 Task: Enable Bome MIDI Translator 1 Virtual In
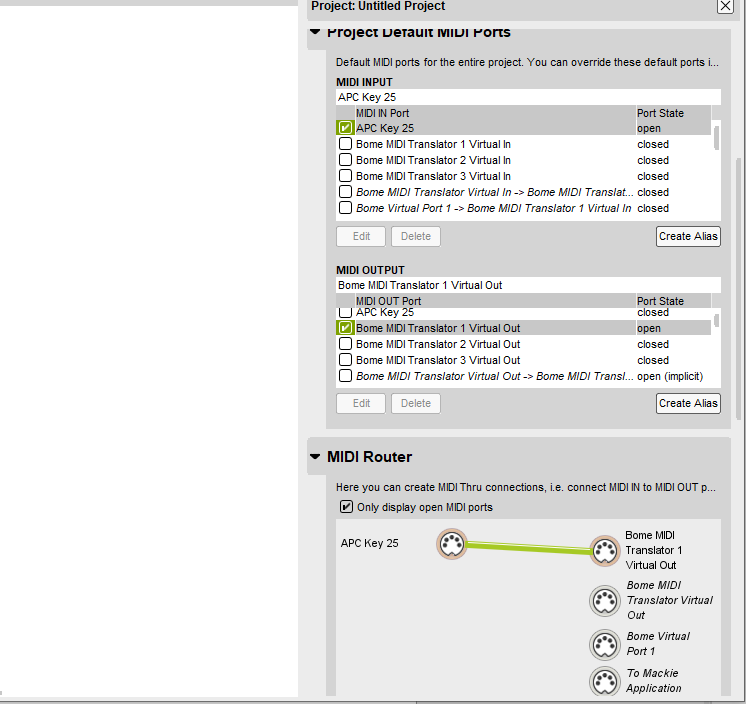tap(345, 144)
